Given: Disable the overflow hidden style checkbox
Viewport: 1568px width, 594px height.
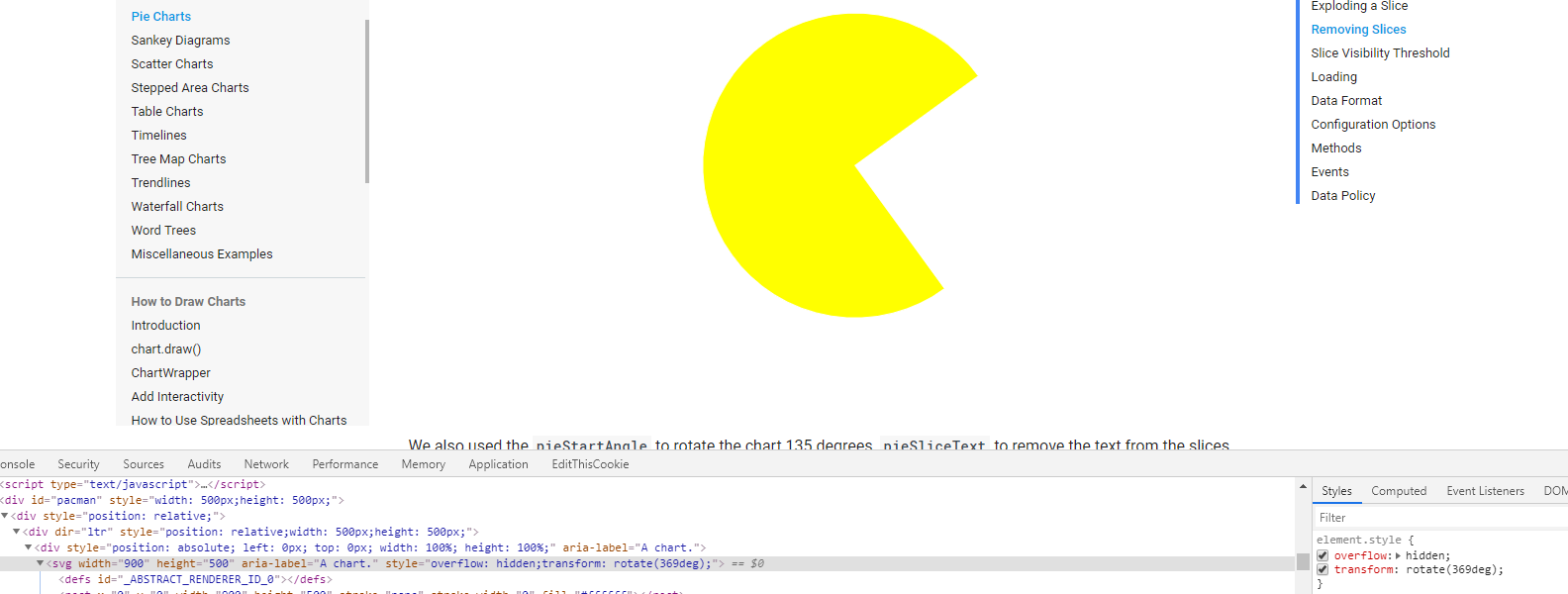Looking at the screenshot, I should (1323, 555).
